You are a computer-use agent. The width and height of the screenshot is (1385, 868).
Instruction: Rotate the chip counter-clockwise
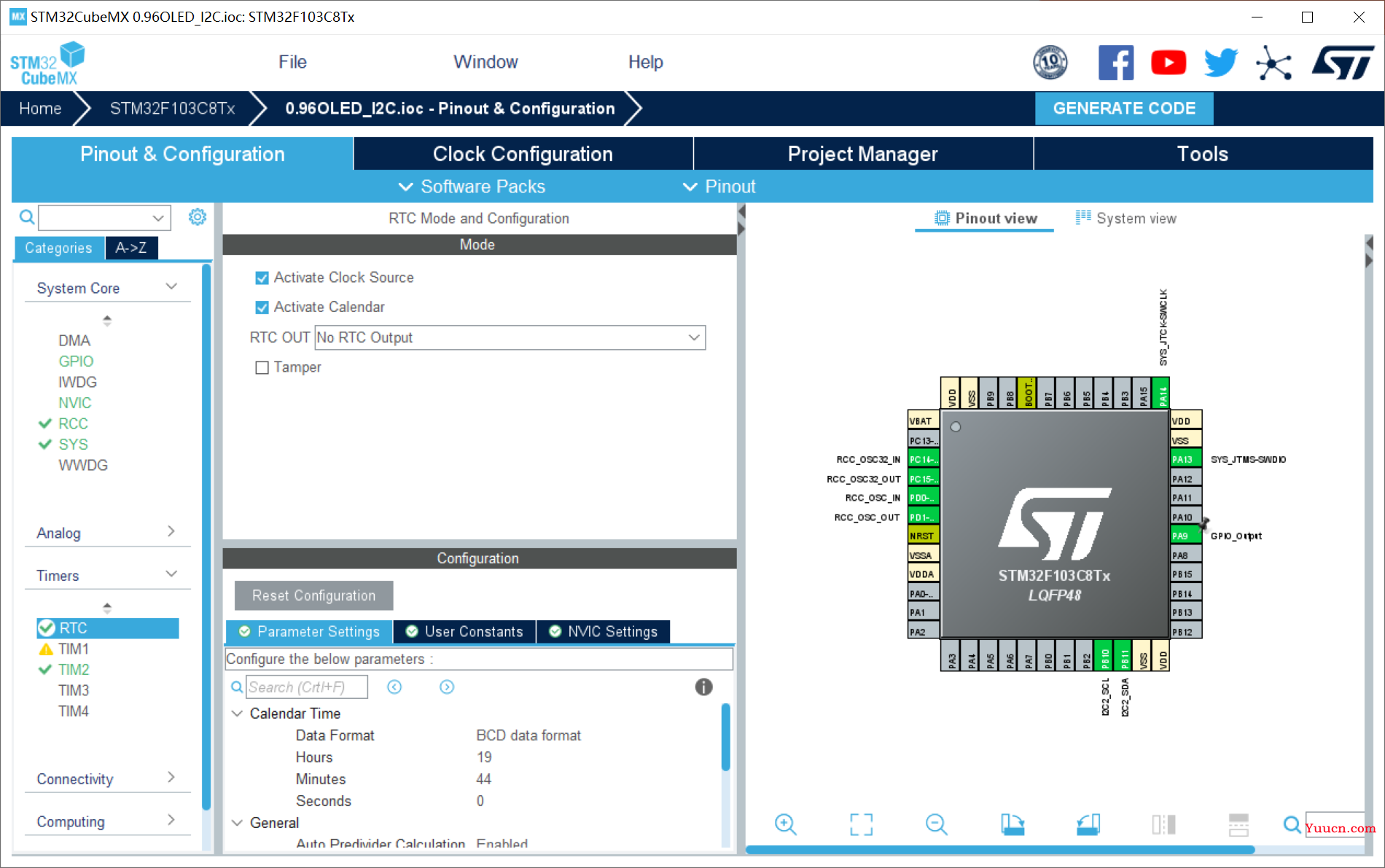1088,824
